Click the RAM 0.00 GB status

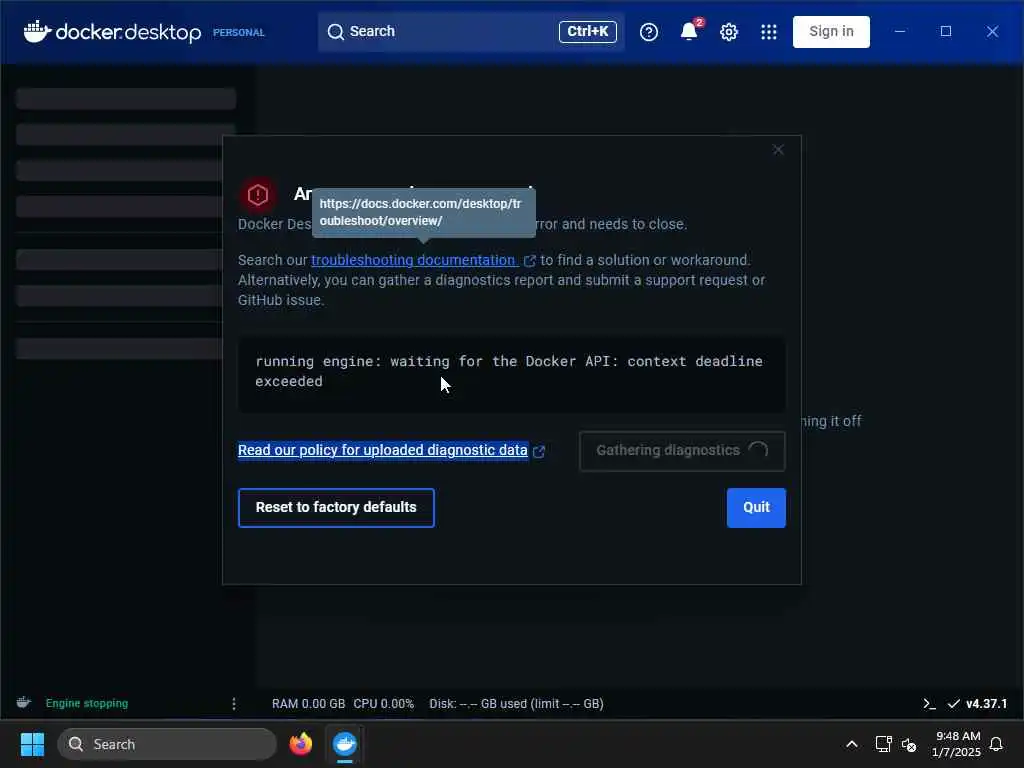(308, 704)
